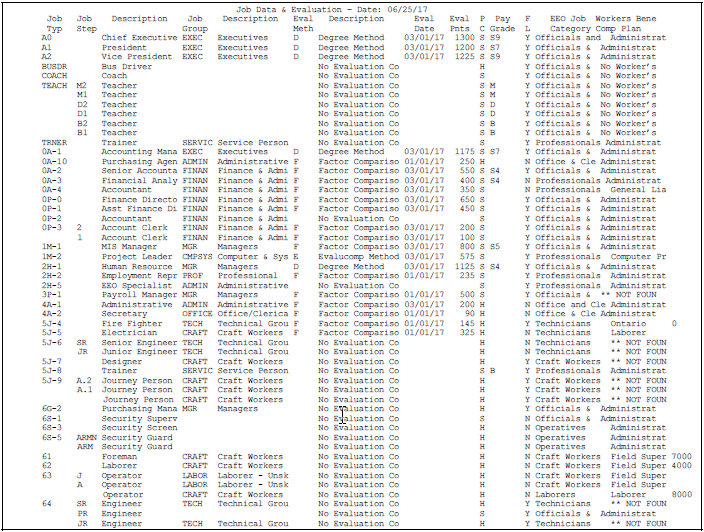
Task: Click 'Ontario' workers comp entry
Action: [x=628, y=324]
